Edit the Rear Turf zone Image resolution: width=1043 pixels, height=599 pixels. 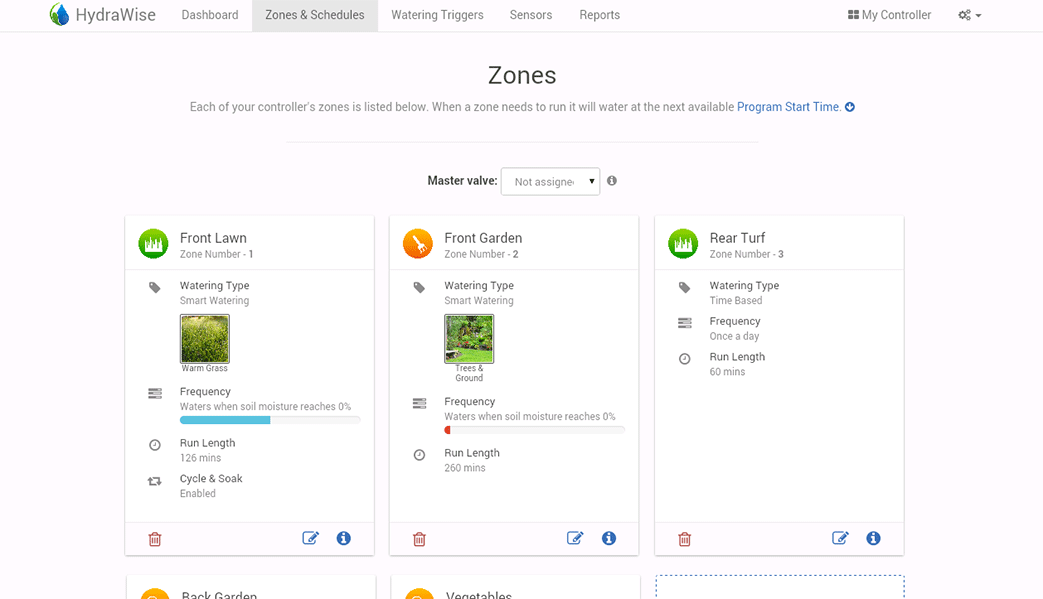coord(840,538)
